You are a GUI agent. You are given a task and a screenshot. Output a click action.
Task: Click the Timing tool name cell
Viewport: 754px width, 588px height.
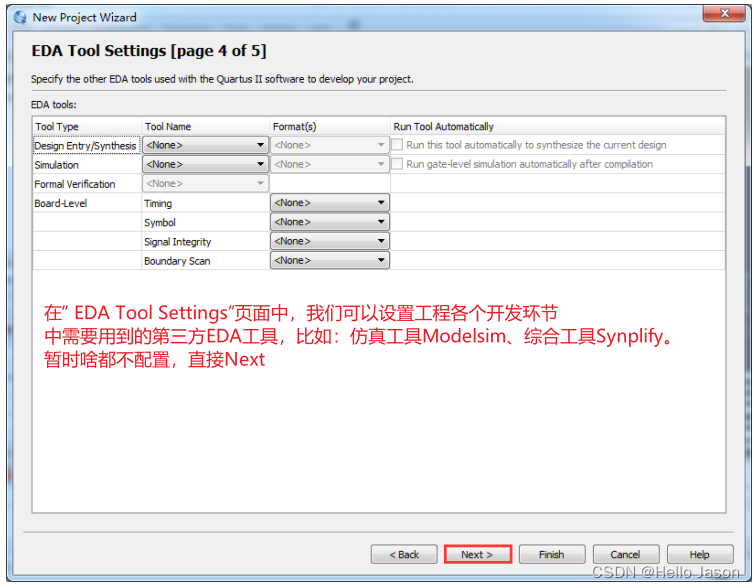[205, 203]
